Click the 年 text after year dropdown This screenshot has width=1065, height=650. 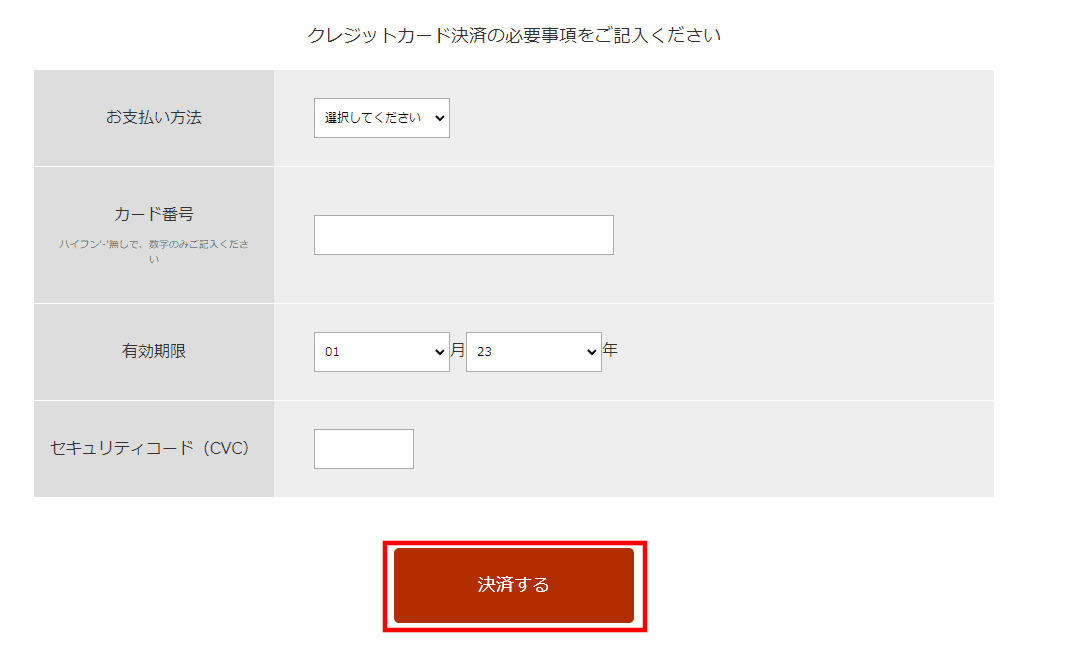click(610, 350)
